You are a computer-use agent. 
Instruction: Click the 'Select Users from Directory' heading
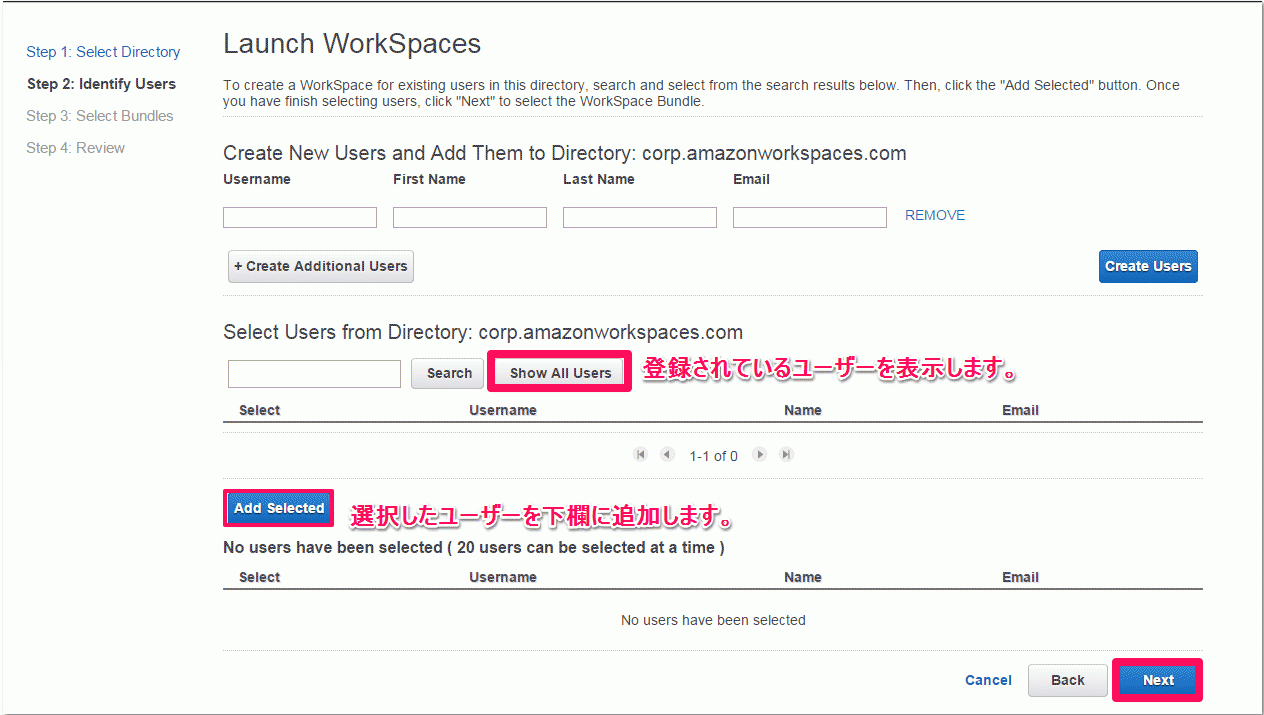coord(483,332)
